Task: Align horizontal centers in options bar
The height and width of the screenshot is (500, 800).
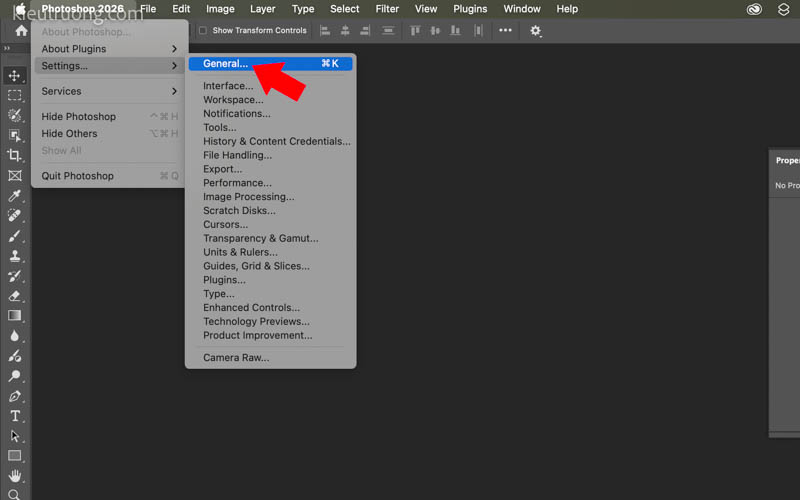Action: 345,31
